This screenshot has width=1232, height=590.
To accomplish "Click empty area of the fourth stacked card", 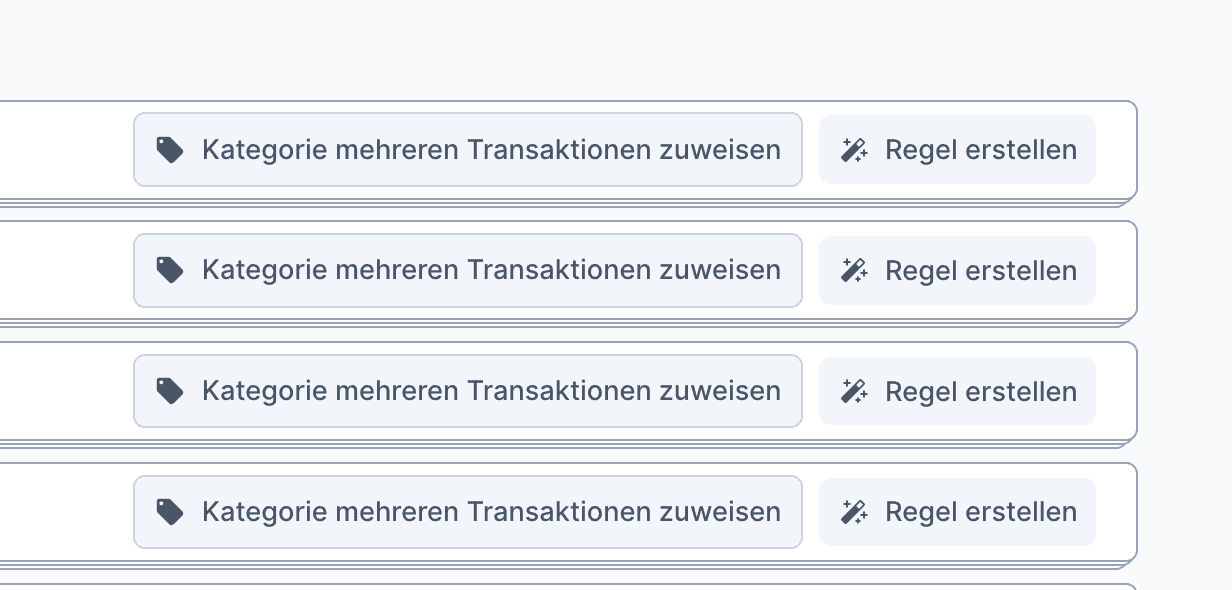I will tap(60, 512).
